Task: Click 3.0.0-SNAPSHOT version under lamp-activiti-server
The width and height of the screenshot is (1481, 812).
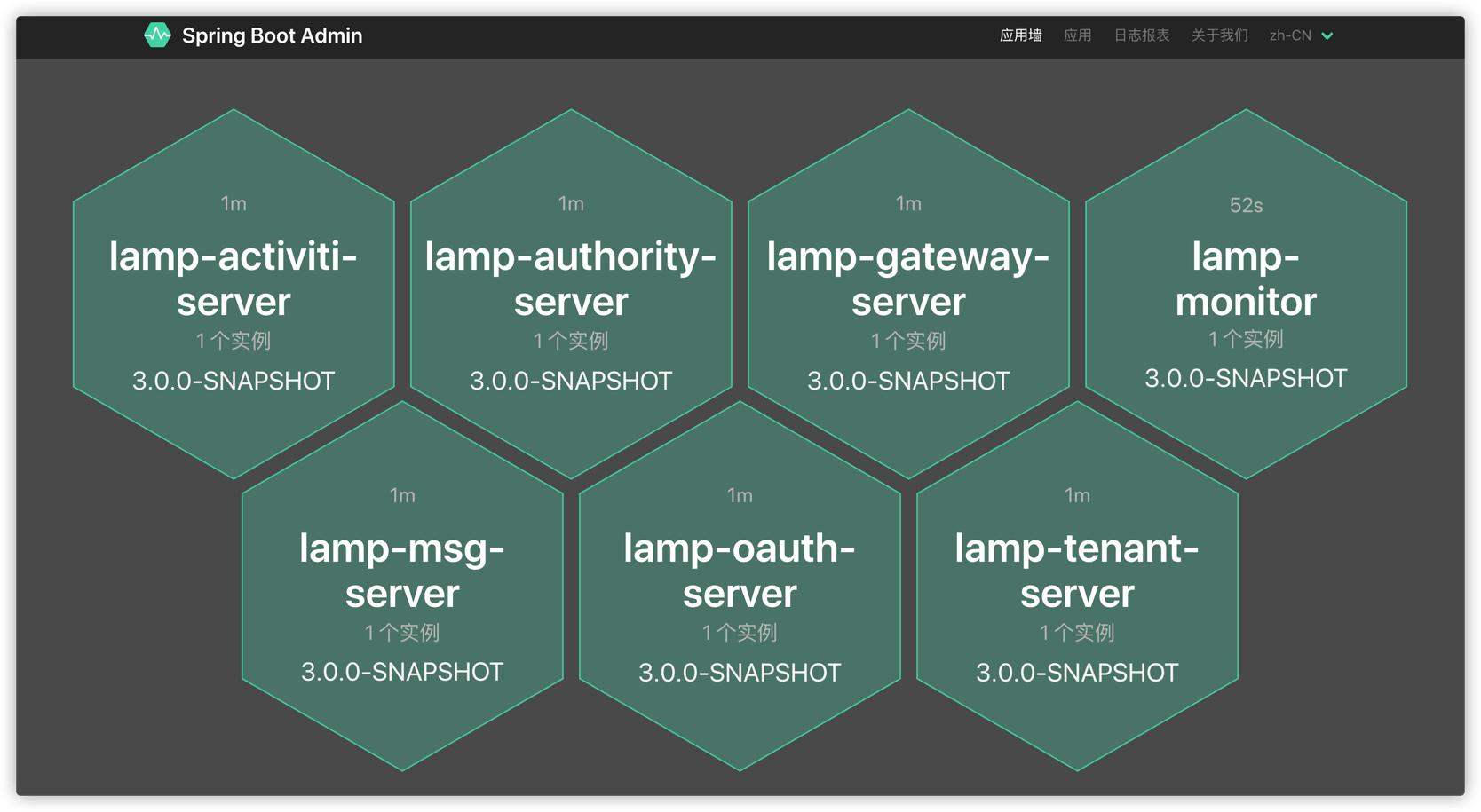Action: pyautogui.click(x=234, y=382)
